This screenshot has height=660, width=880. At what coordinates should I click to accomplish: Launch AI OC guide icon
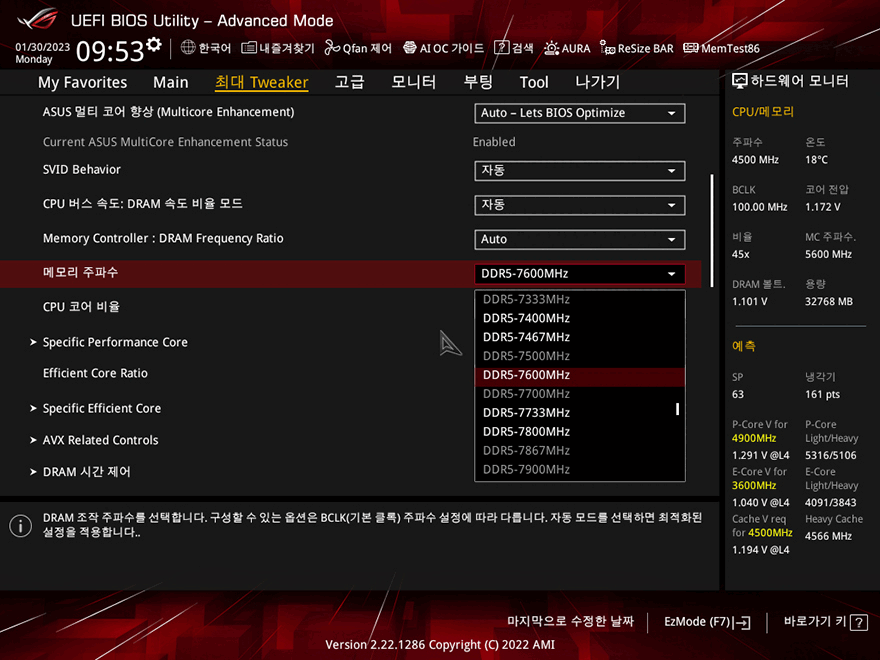click(410, 48)
